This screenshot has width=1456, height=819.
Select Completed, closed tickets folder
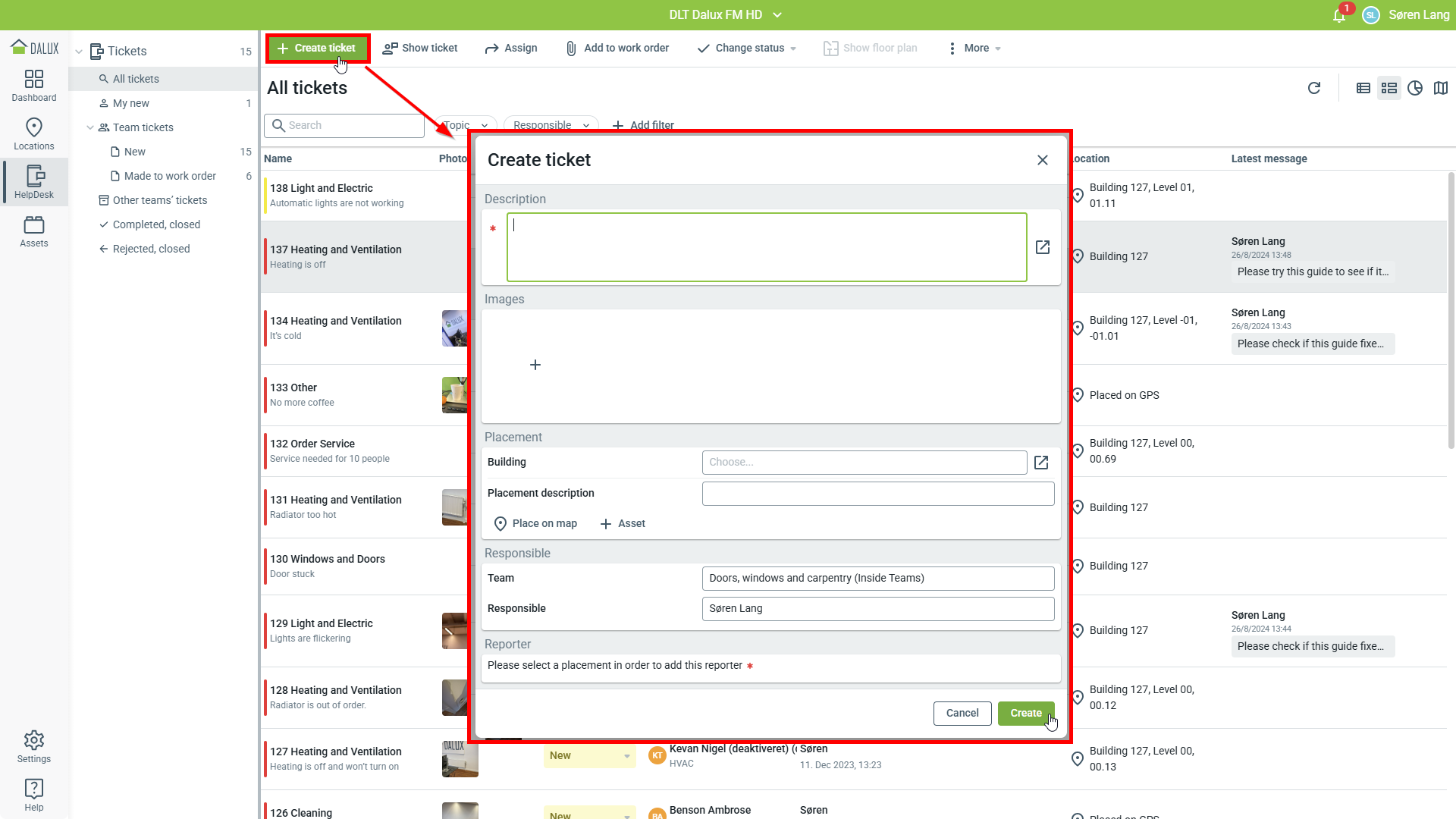[156, 224]
